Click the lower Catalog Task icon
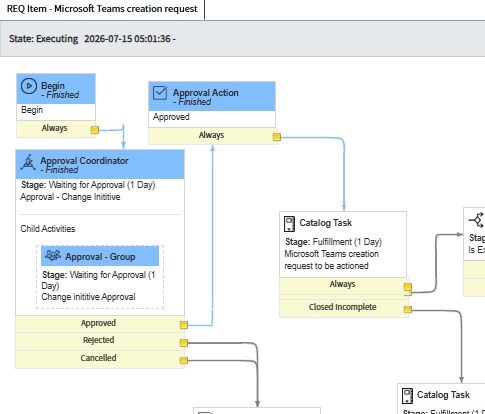This screenshot has width=485, height=414. pos(407,396)
